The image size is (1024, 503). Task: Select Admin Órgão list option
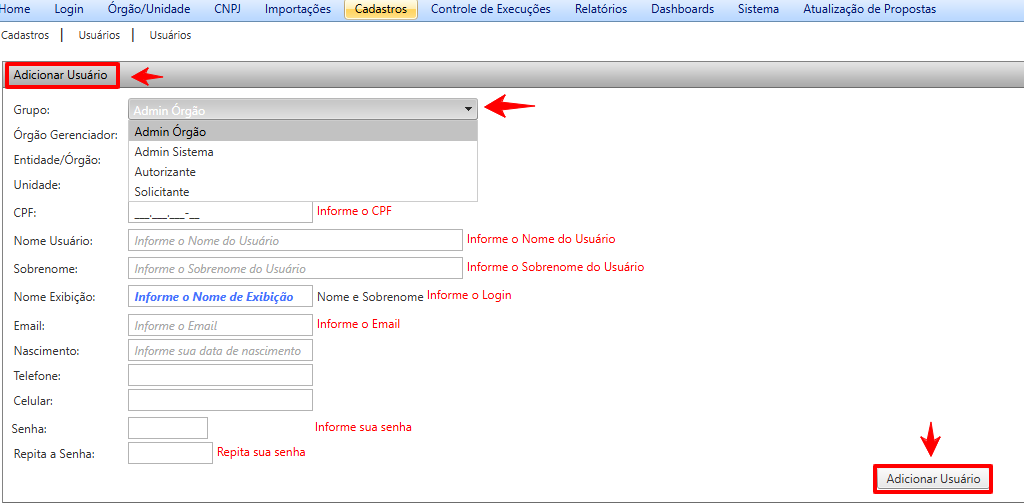(170, 132)
